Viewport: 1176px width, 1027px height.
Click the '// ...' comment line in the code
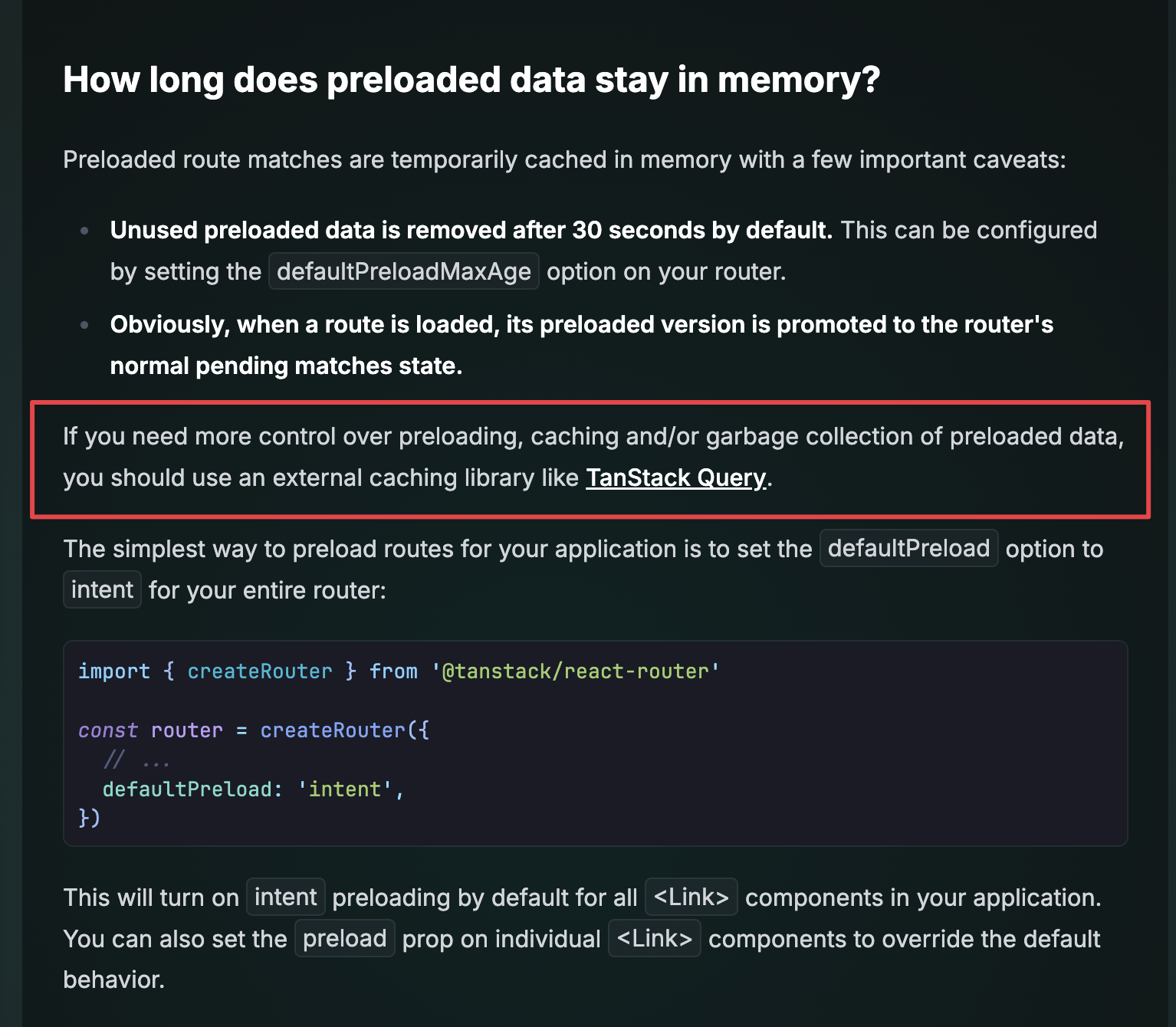(136, 760)
